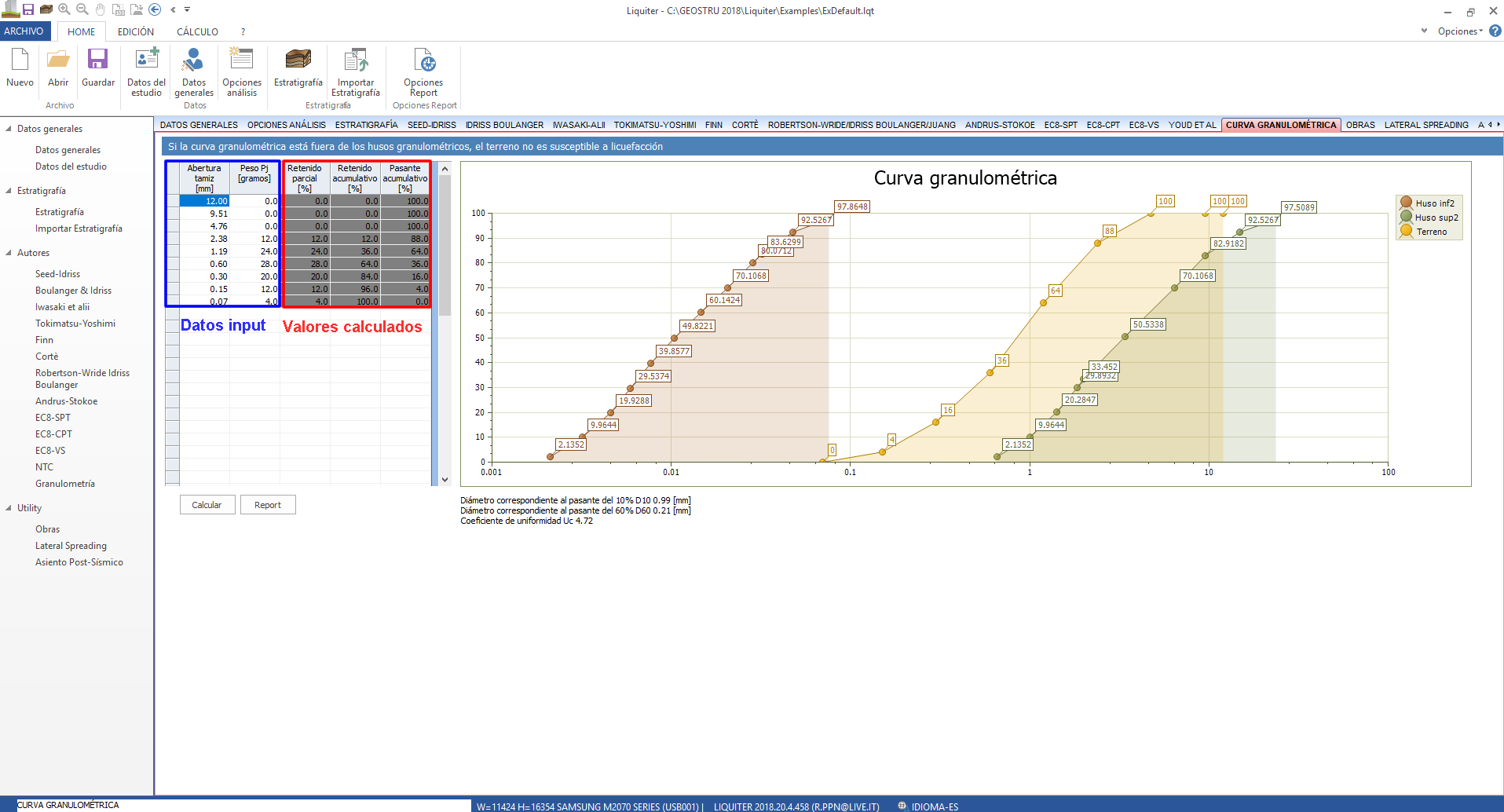Click the Calcular button
The width and height of the screenshot is (1504, 812).
coord(207,505)
